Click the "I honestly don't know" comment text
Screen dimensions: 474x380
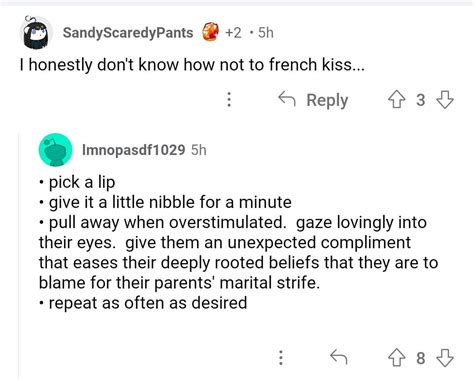pyautogui.click(x=192, y=65)
